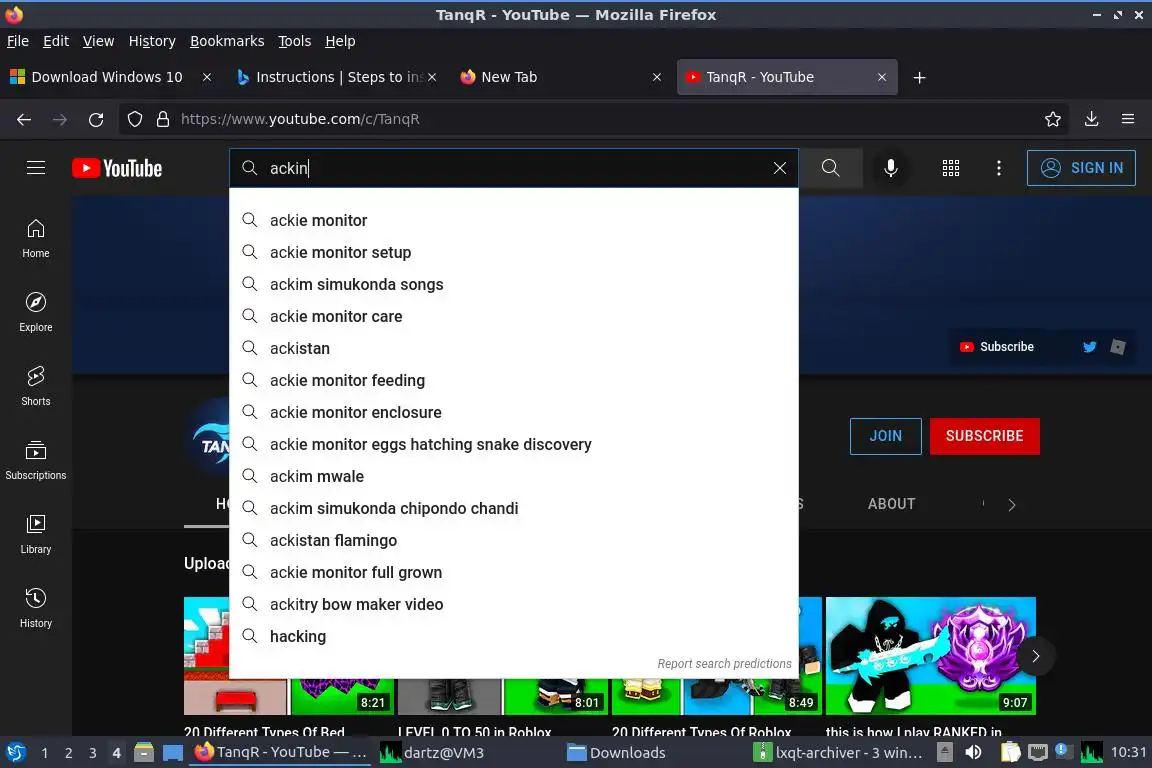Viewport: 1152px width, 768px height.
Task: Select the 'ackie monitor care' suggestion
Action: point(514,316)
